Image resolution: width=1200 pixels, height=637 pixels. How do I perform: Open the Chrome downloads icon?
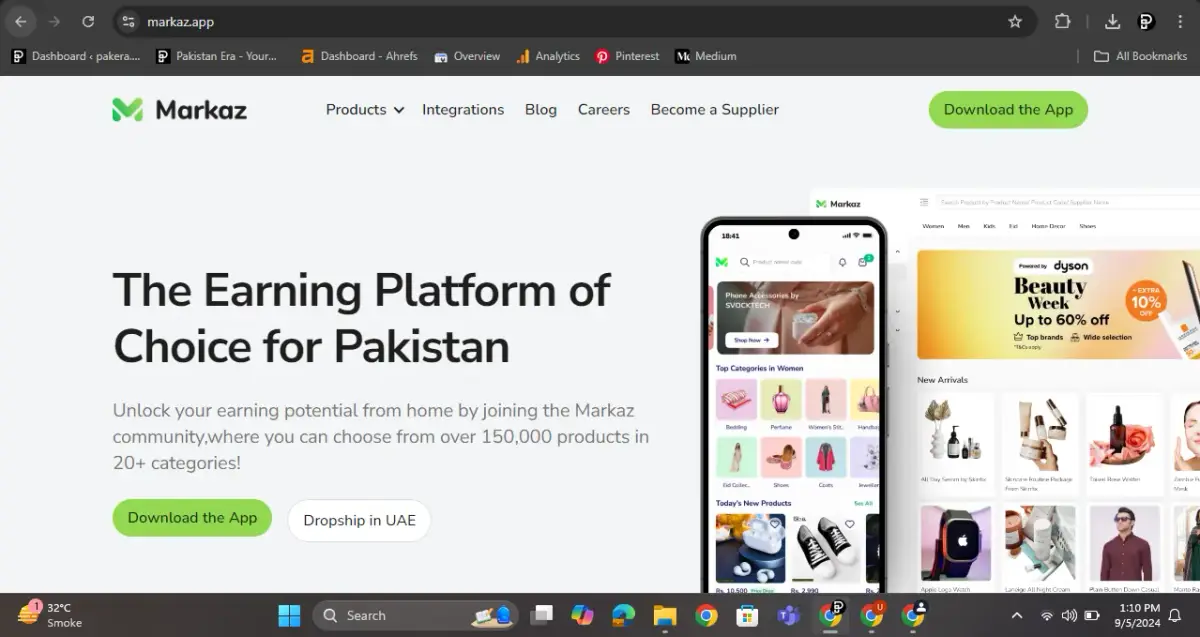(x=1112, y=21)
